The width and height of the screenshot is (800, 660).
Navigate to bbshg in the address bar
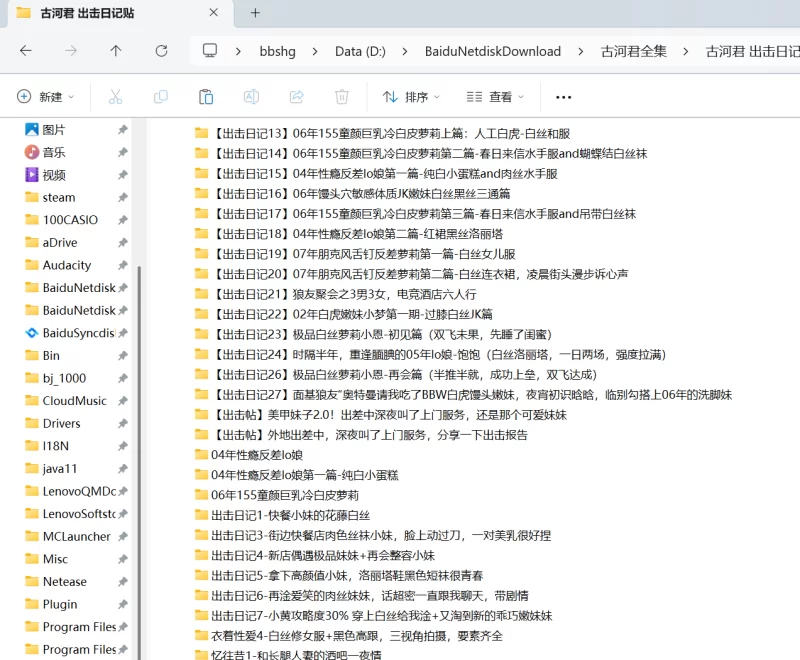click(x=278, y=52)
